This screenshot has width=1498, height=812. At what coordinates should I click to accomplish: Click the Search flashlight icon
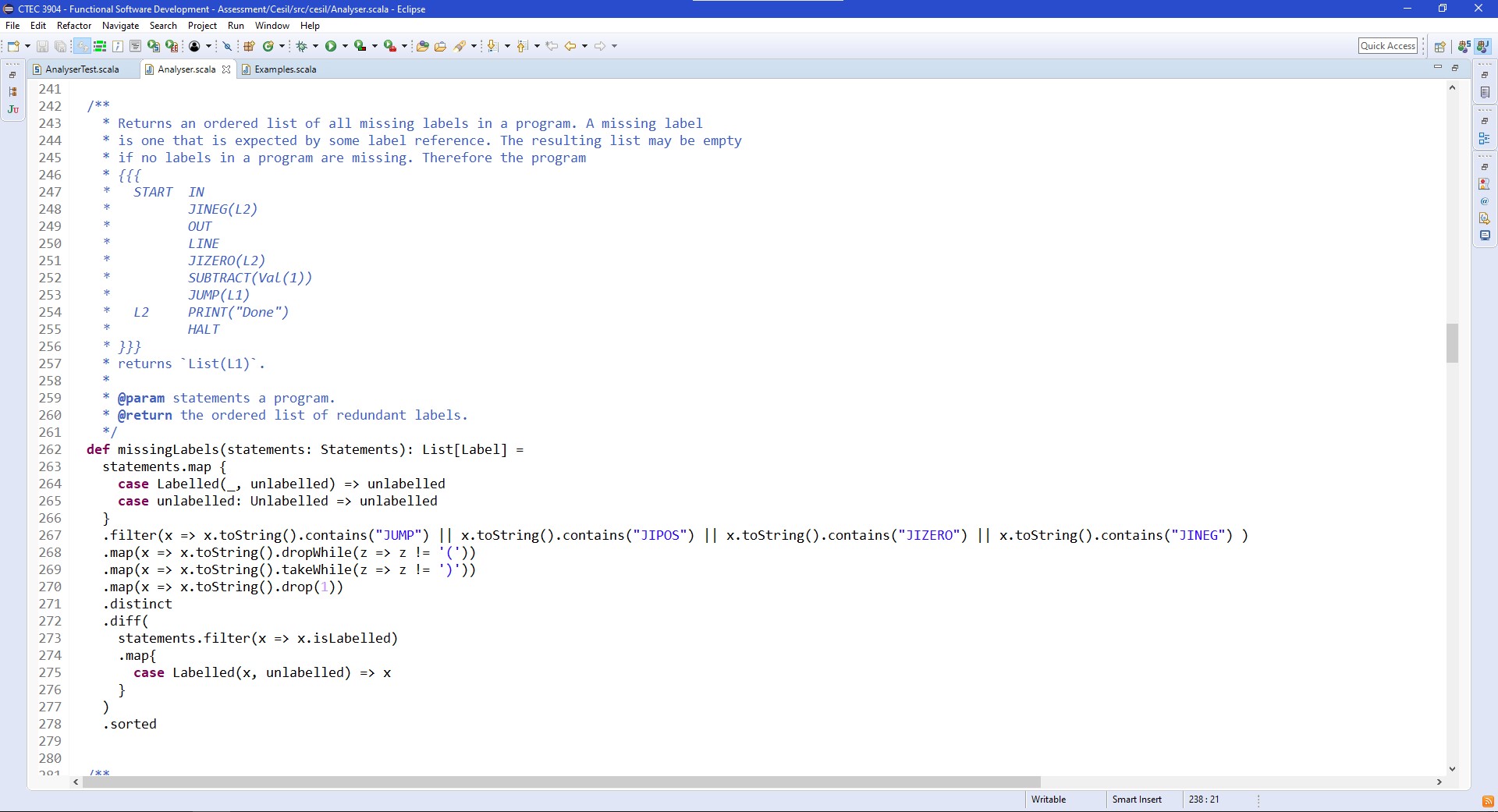point(460,46)
